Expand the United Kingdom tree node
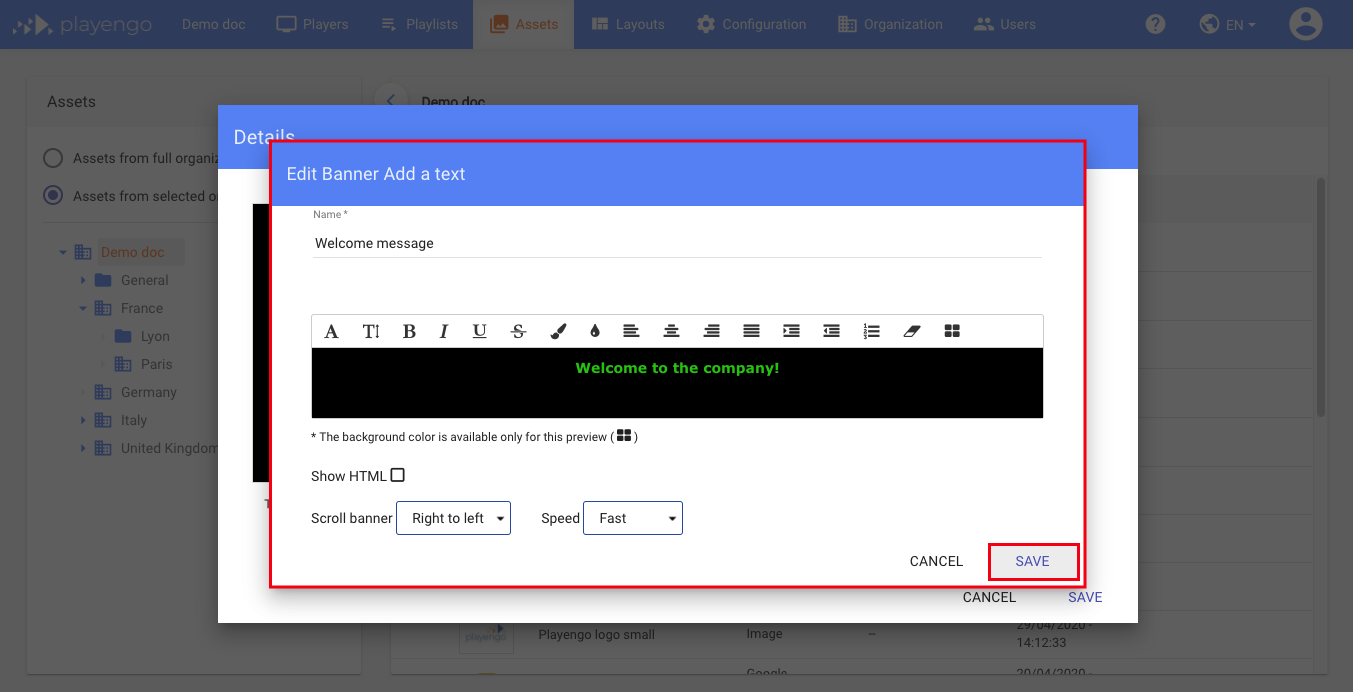The height and width of the screenshot is (692, 1353). pyautogui.click(x=83, y=449)
